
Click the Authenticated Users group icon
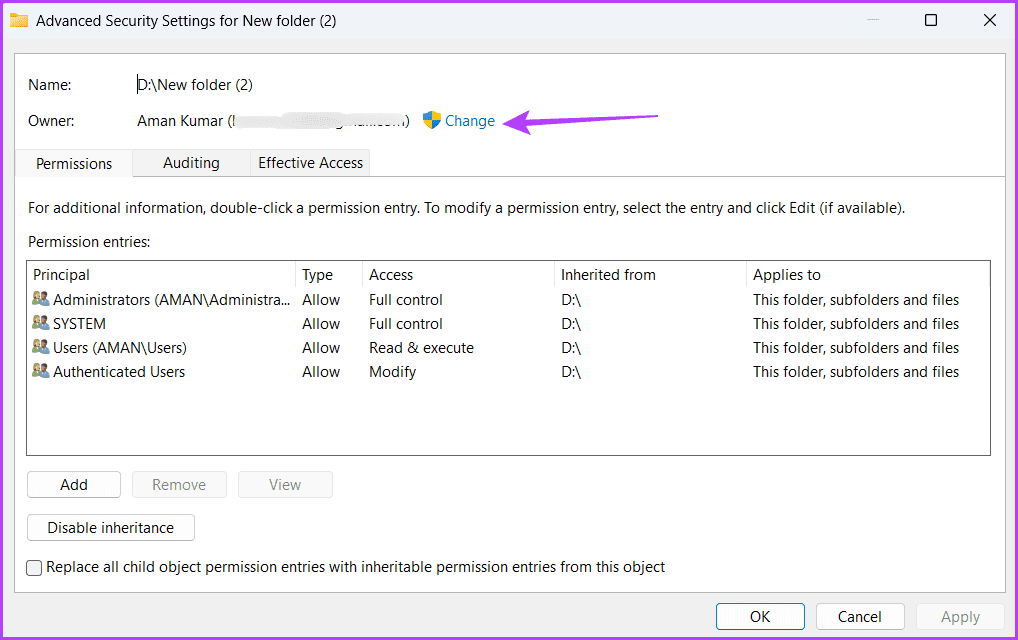click(x=40, y=371)
